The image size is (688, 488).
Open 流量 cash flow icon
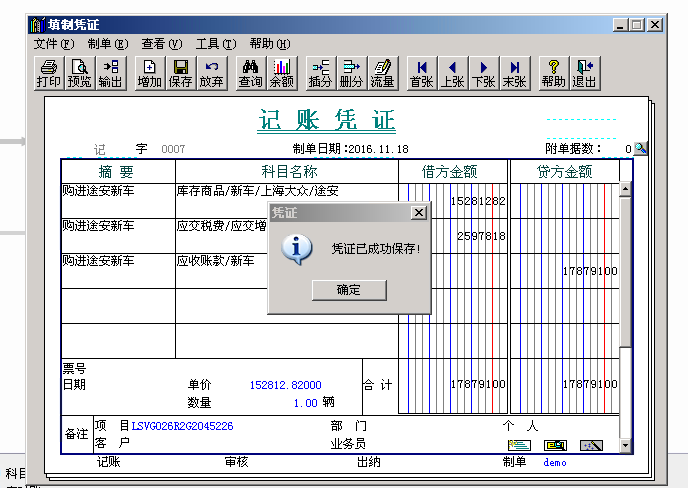(383, 73)
